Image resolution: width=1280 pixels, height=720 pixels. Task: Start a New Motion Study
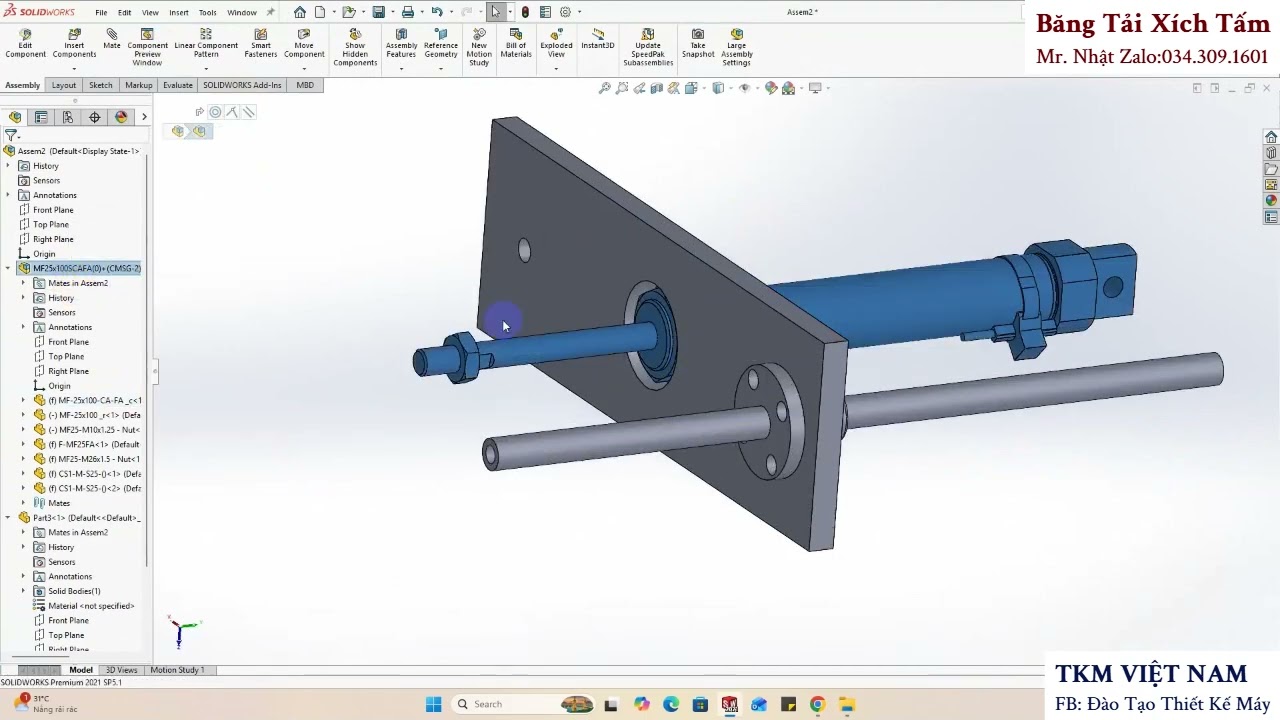pos(479,48)
